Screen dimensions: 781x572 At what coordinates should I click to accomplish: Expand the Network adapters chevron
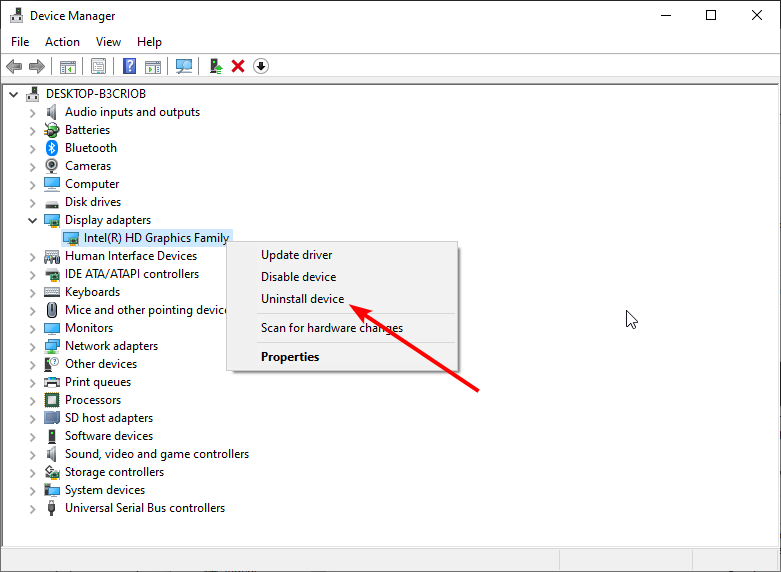pyautogui.click(x=32, y=346)
